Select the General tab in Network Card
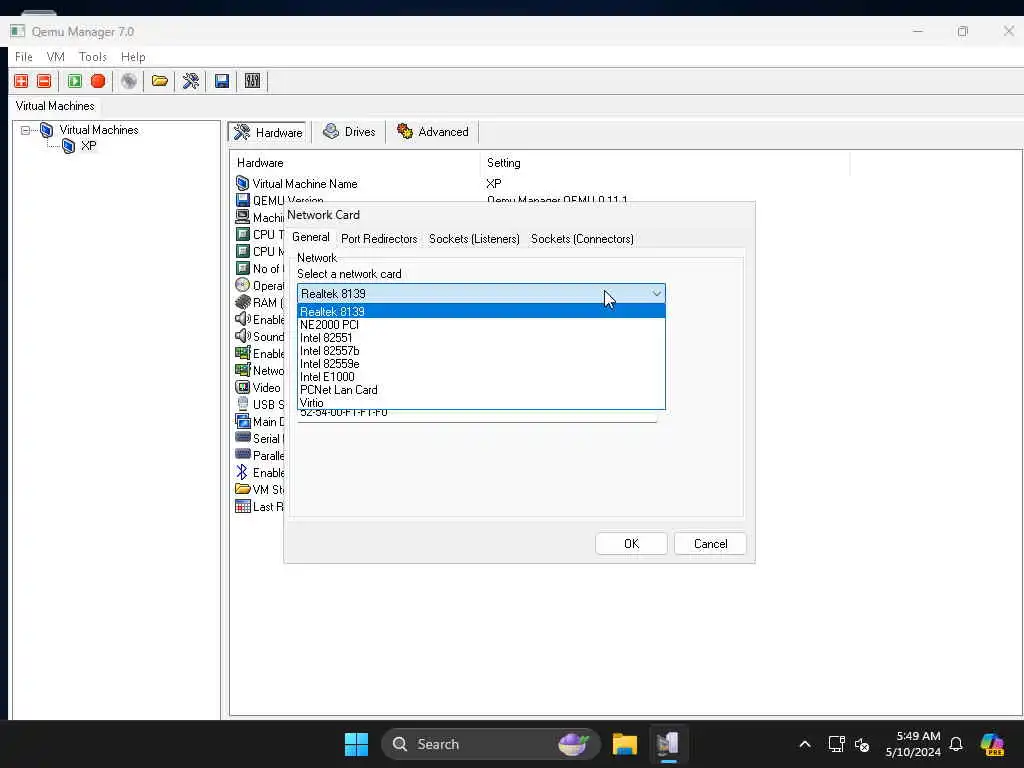 tap(311, 238)
